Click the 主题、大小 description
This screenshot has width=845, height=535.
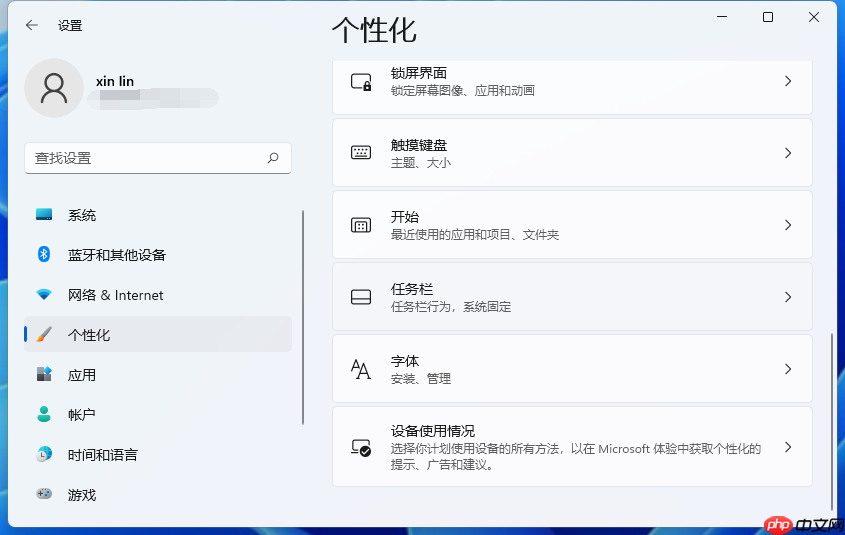click(420, 163)
